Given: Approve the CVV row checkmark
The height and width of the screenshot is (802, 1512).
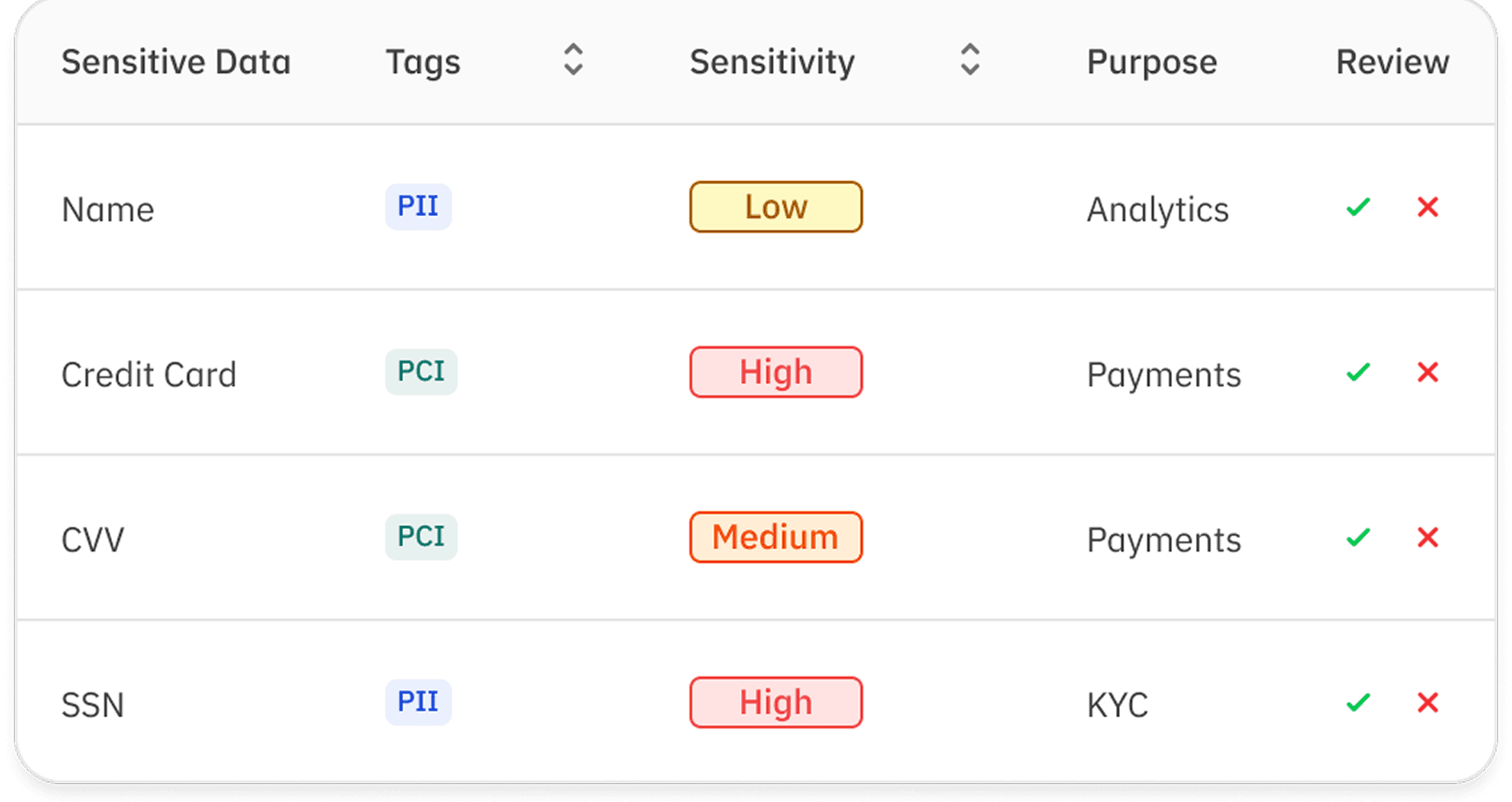Looking at the screenshot, I should coord(1358,537).
